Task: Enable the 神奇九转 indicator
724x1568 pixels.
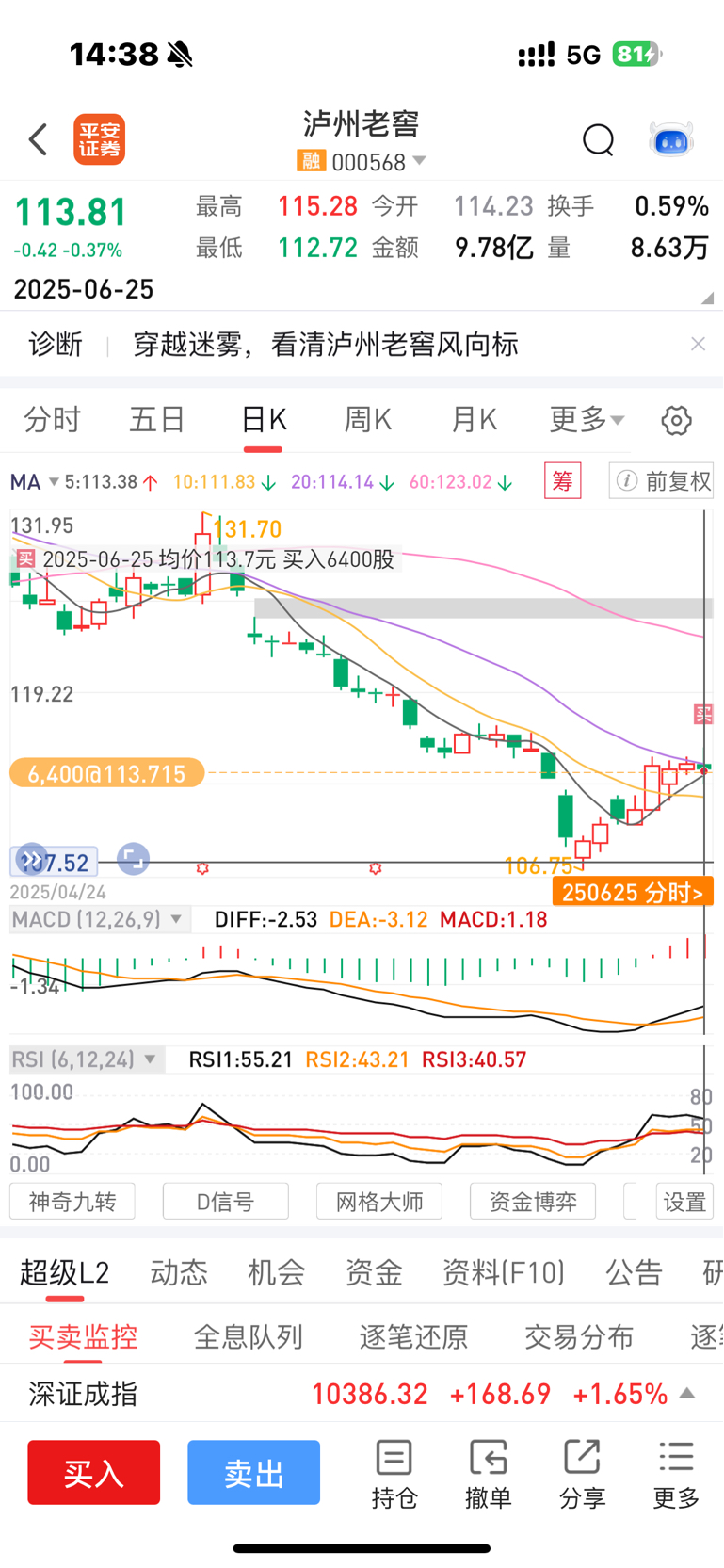Action: pos(72,1202)
